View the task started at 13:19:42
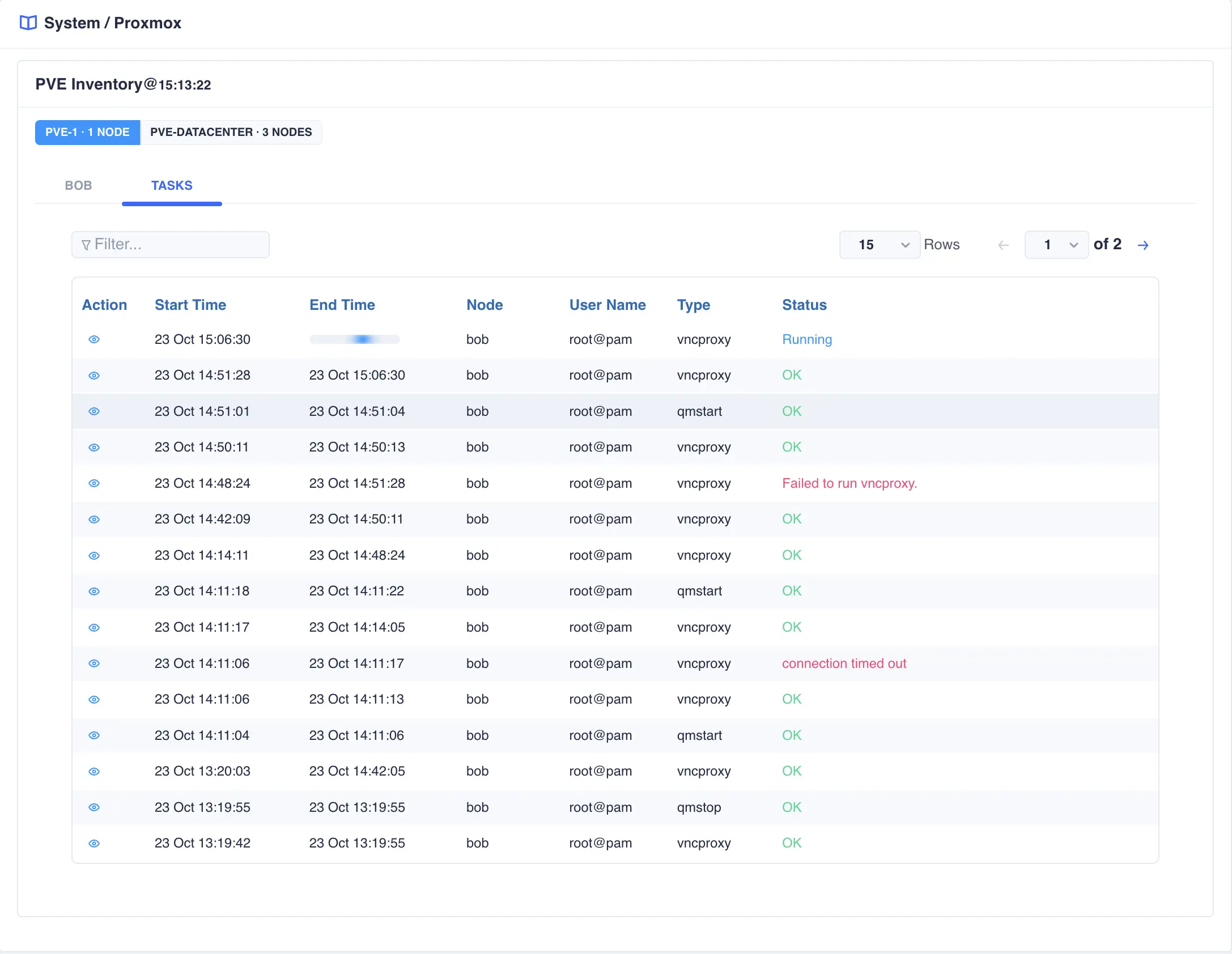This screenshot has width=1232, height=954. point(94,844)
